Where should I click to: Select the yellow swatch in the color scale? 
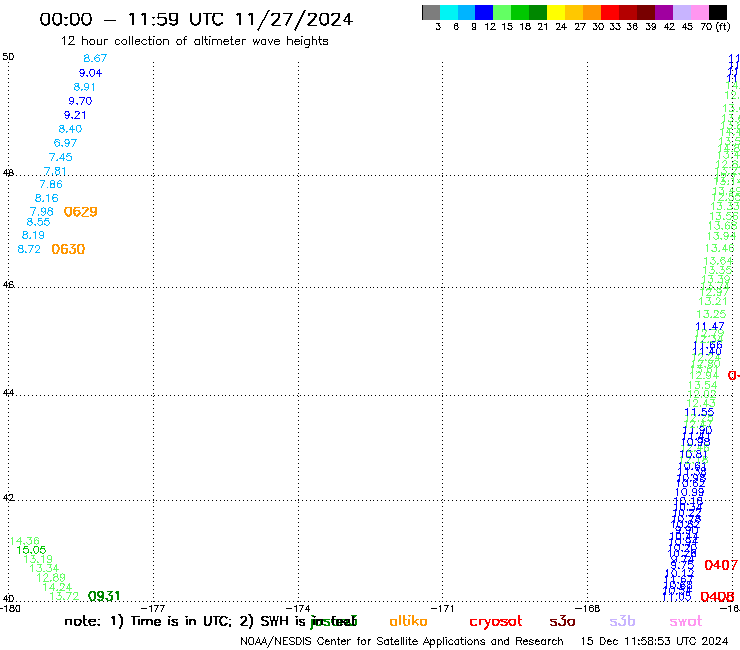(556, 12)
